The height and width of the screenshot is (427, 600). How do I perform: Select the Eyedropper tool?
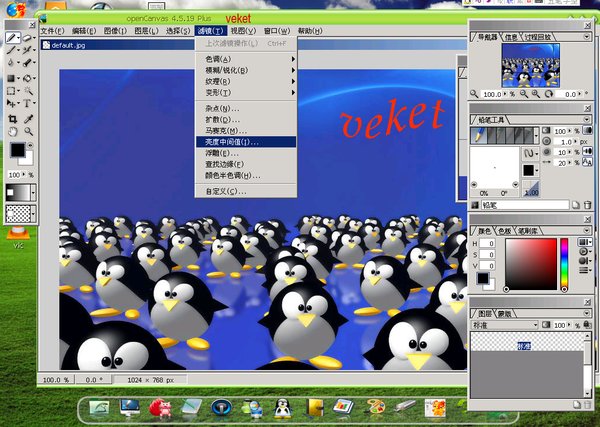28,119
